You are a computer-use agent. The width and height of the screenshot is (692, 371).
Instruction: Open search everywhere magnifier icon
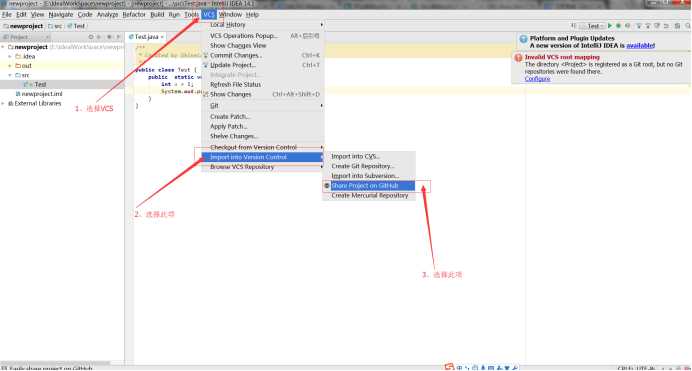688,26
